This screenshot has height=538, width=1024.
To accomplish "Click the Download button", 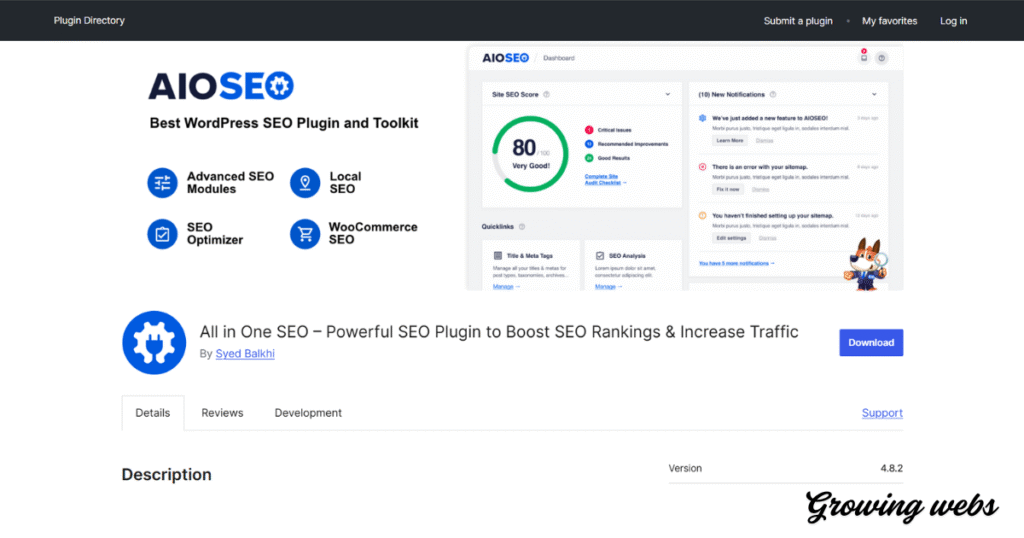I will [871, 343].
